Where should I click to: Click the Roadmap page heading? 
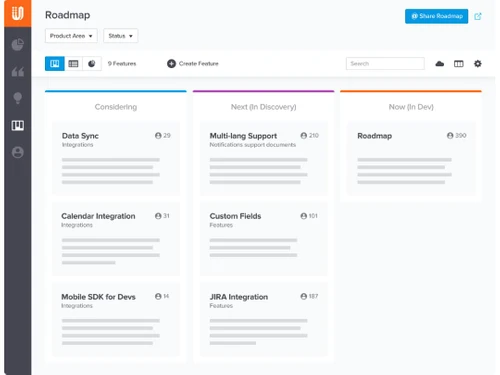click(68, 15)
